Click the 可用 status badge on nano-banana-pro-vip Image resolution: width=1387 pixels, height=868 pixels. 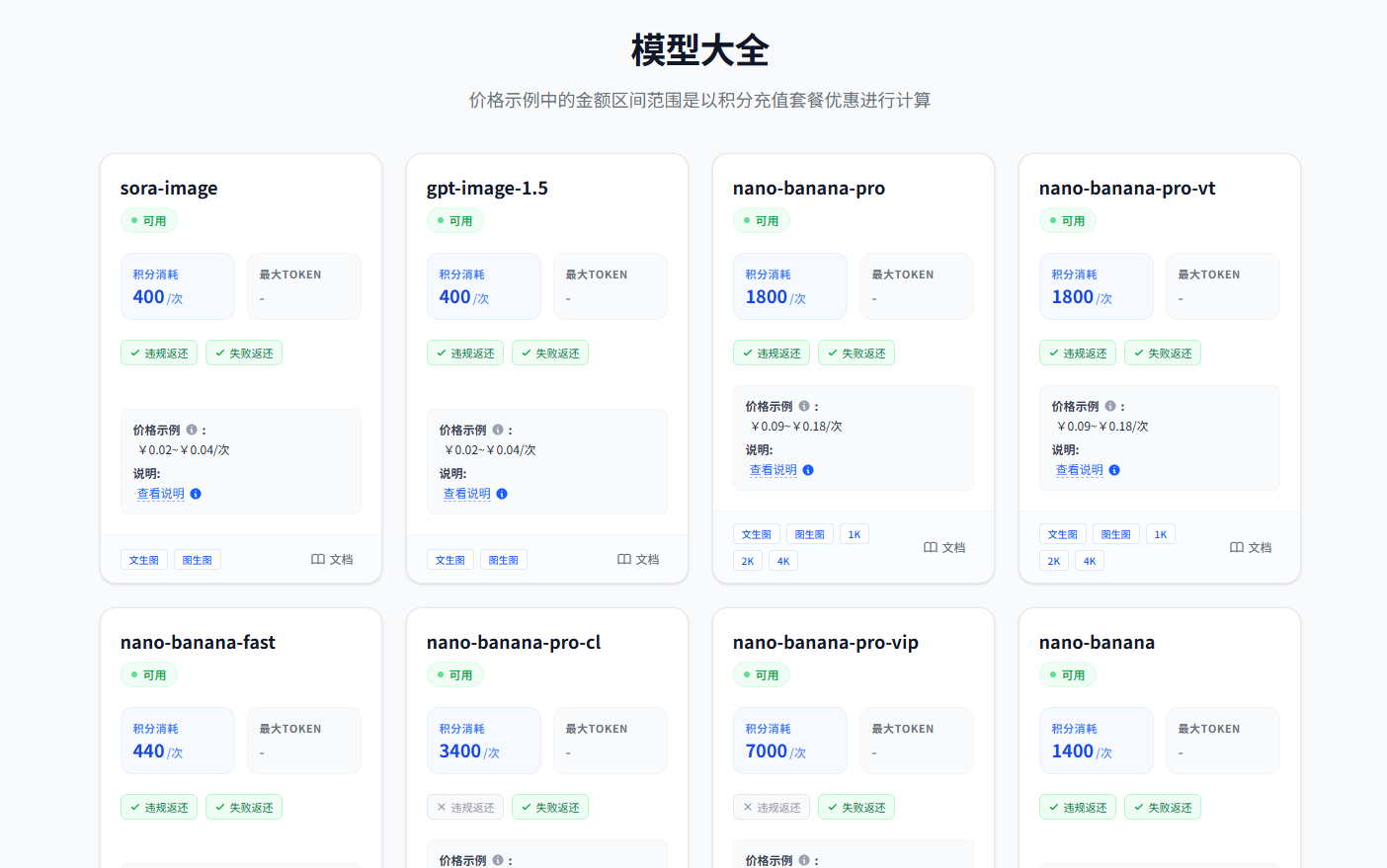(x=762, y=675)
